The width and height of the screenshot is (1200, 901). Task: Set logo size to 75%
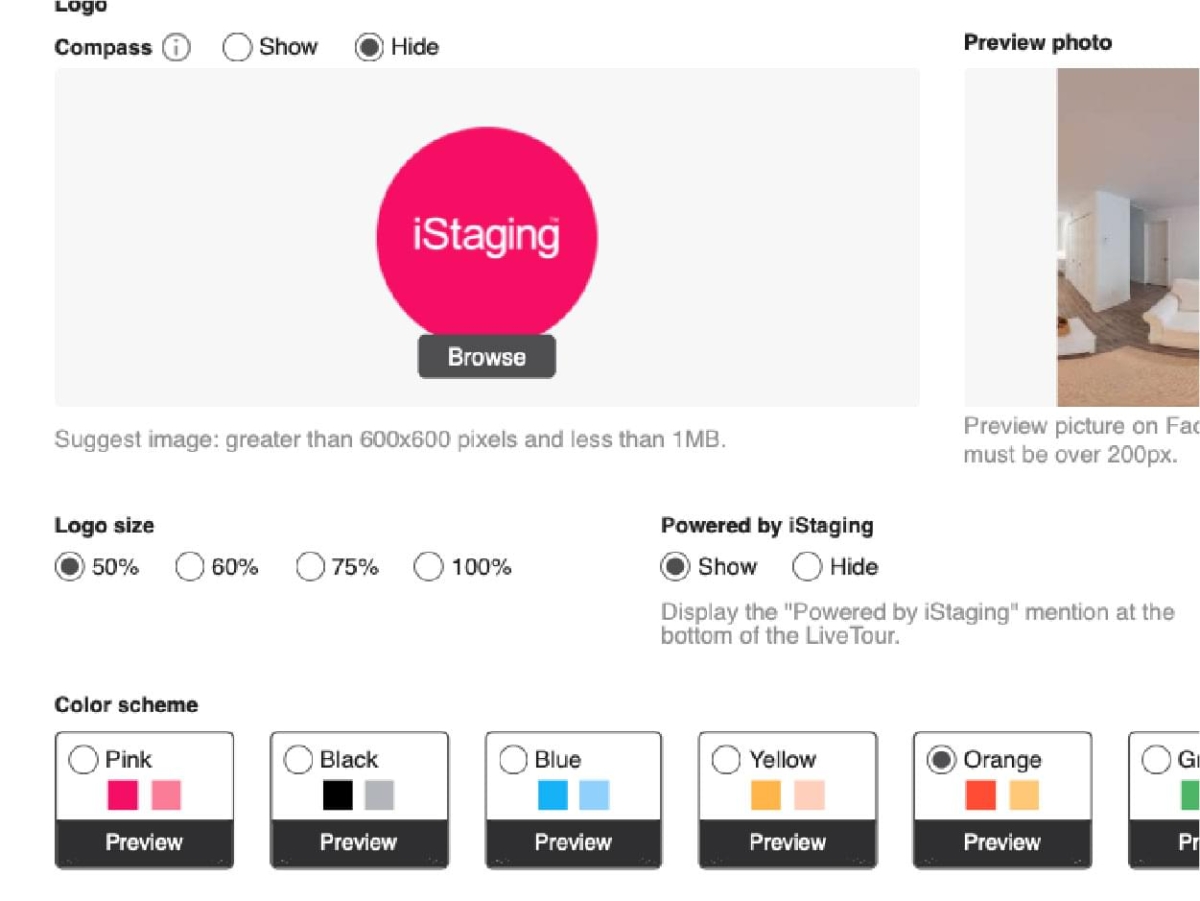tap(310, 567)
